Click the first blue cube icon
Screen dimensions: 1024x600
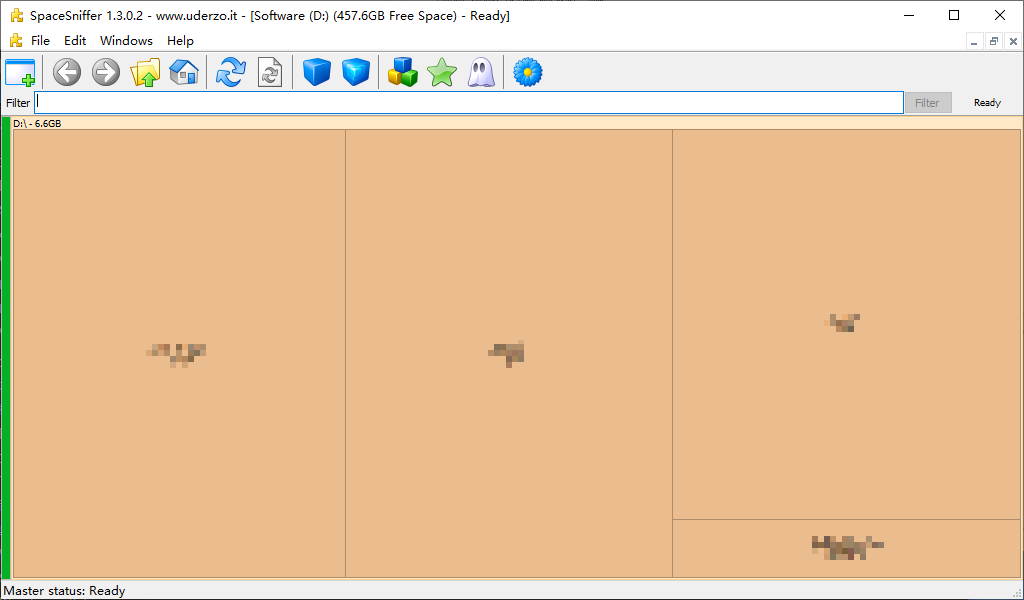pyautogui.click(x=317, y=72)
